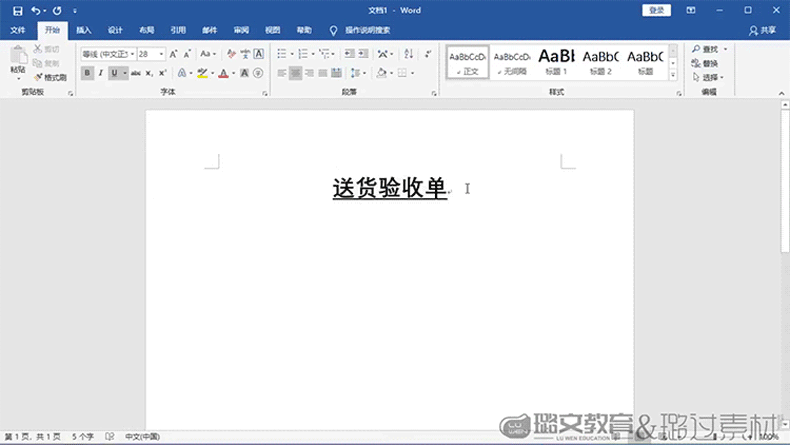Toggle subscript formatting
The height and width of the screenshot is (445, 790).
(149, 73)
